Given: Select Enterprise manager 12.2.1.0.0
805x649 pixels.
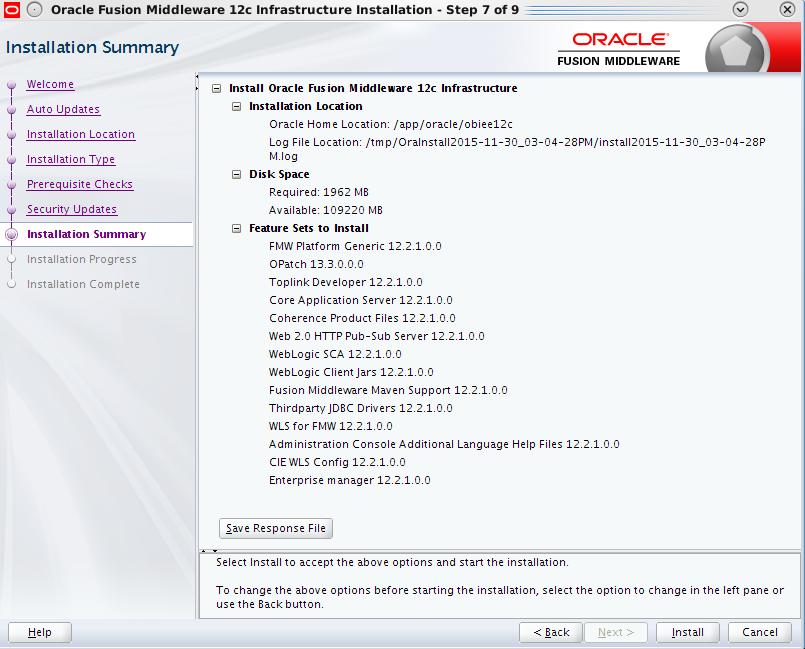Looking at the screenshot, I should click(x=350, y=481).
